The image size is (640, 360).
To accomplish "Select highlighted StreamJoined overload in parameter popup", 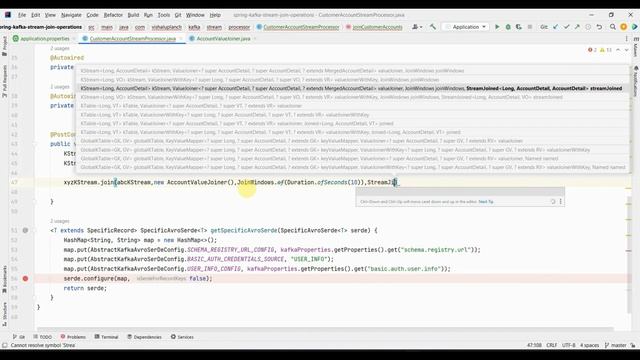I will point(351,89).
